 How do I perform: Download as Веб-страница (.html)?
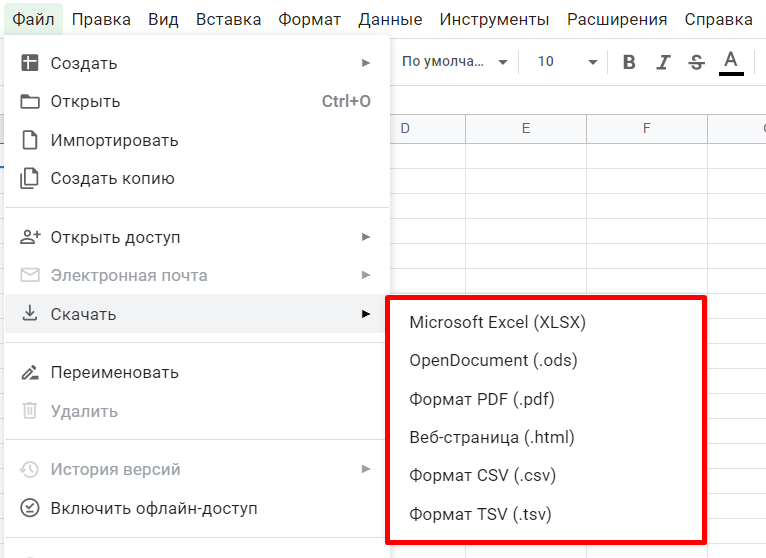pyautogui.click(x=546, y=437)
